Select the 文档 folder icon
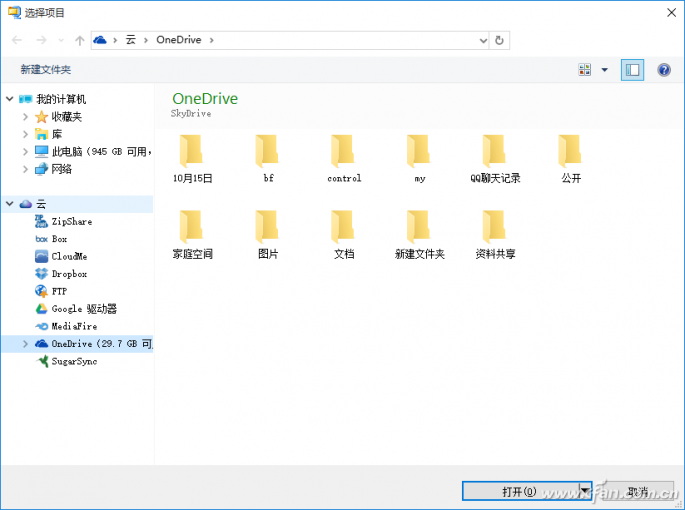Image resolution: width=685 pixels, height=510 pixels. (343, 226)
